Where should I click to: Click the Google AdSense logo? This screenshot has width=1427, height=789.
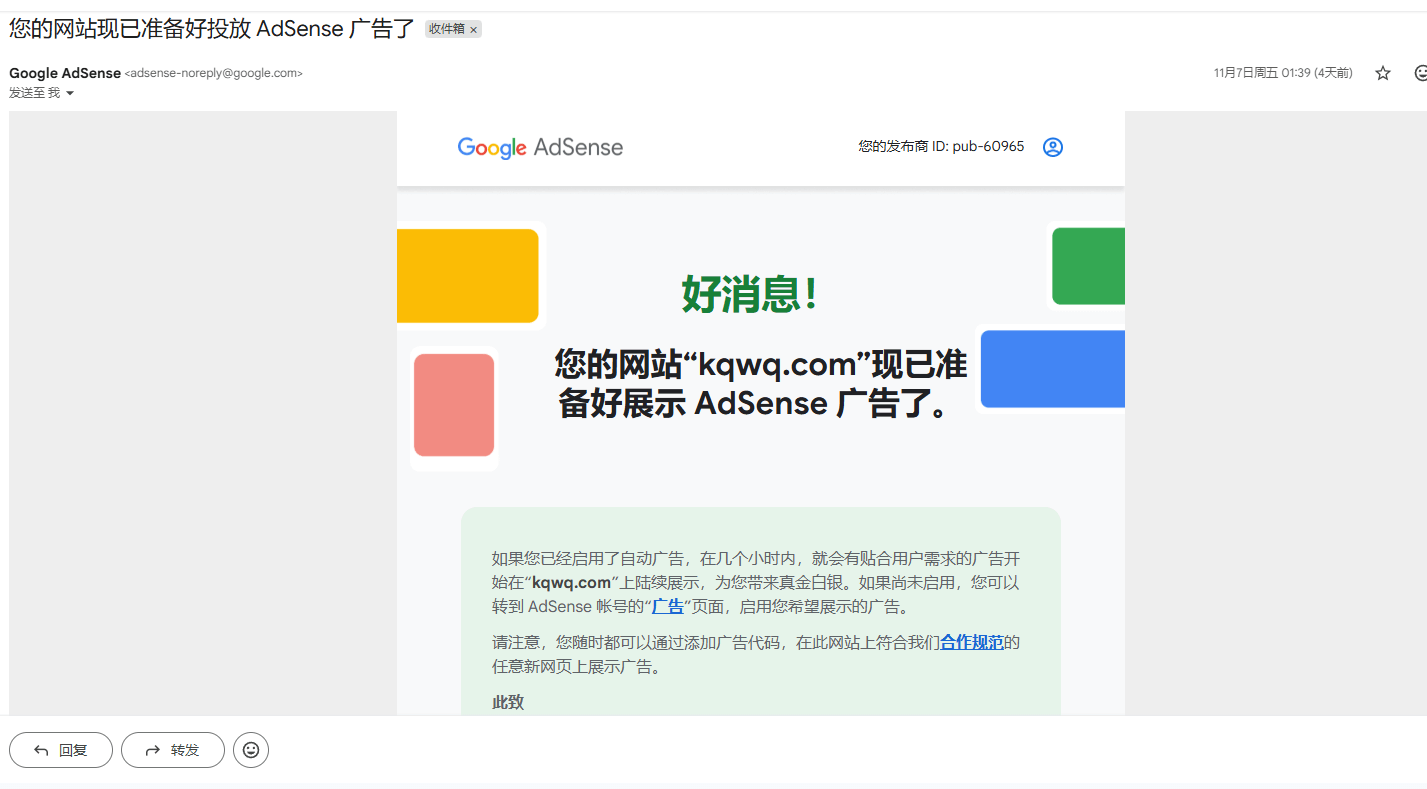540,148
